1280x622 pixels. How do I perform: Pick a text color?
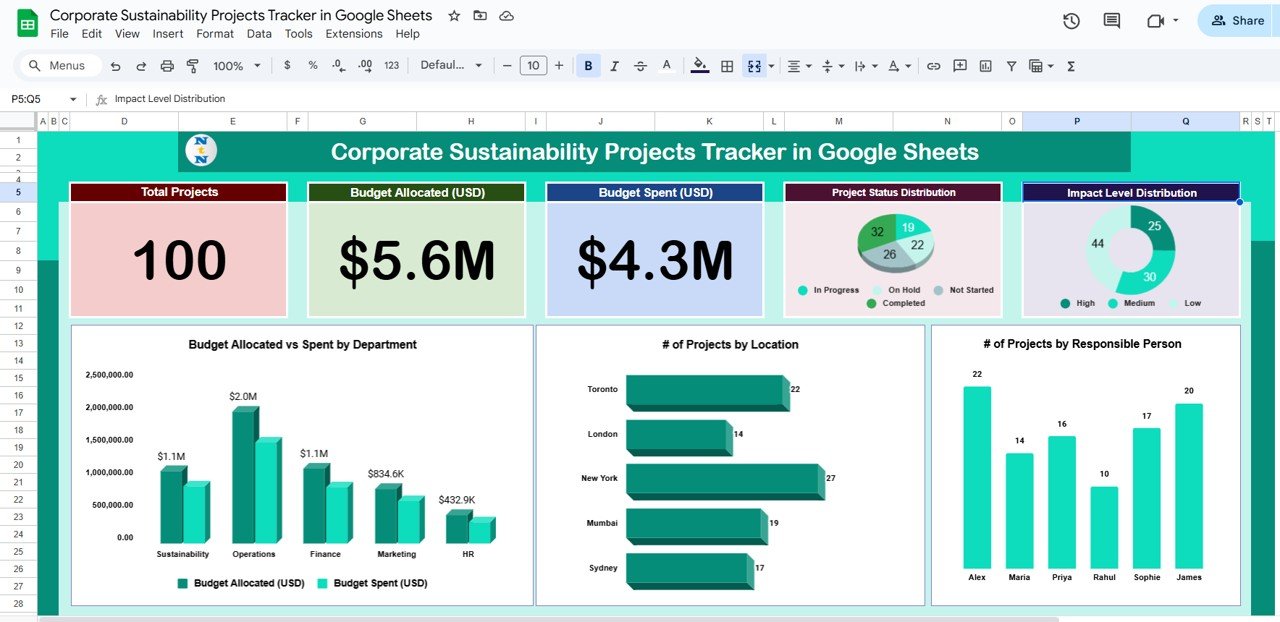tap(666, 65)
